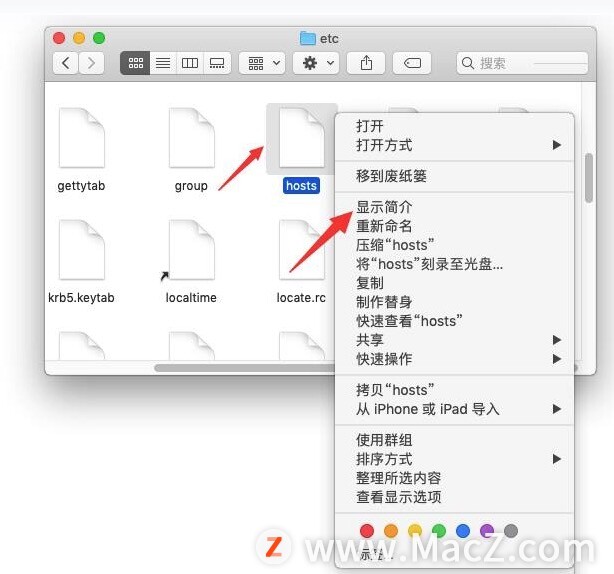Viewport: 614px width, 574px height.
Task: Switch to gallery view in toolbar
Action: tap(217, 63)
